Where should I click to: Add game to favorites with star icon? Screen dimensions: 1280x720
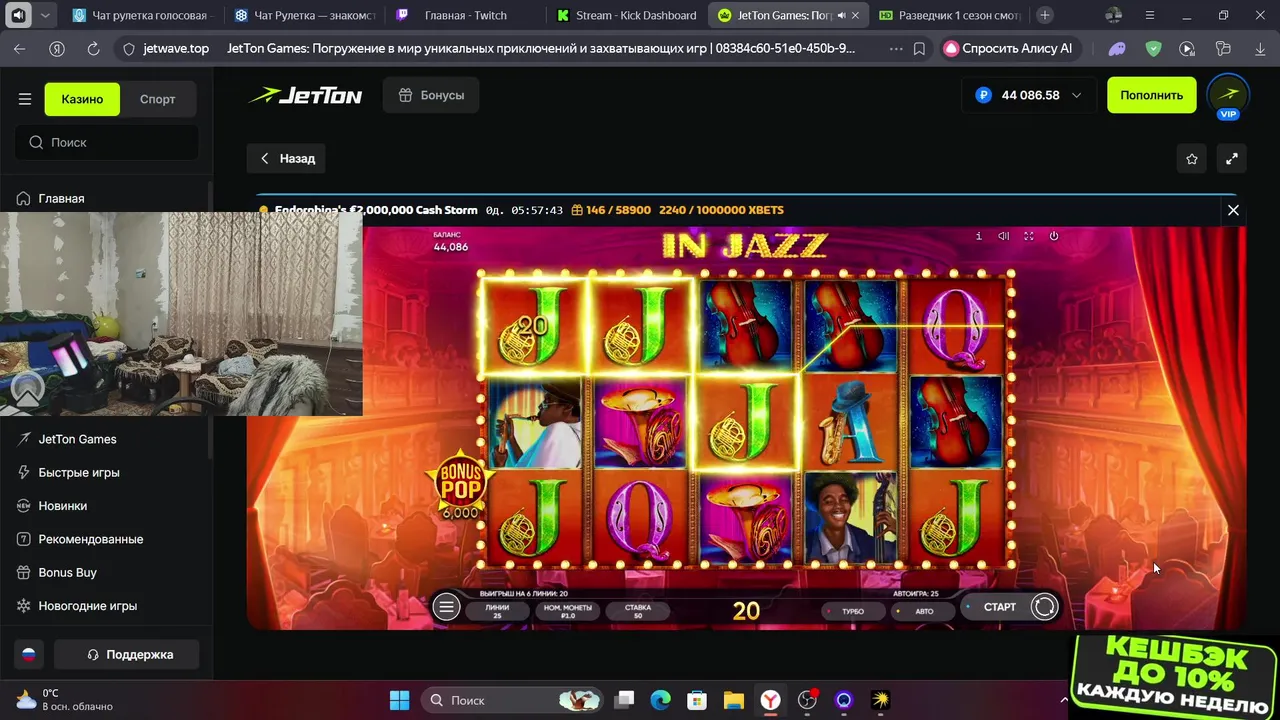tap(1192, 159)
